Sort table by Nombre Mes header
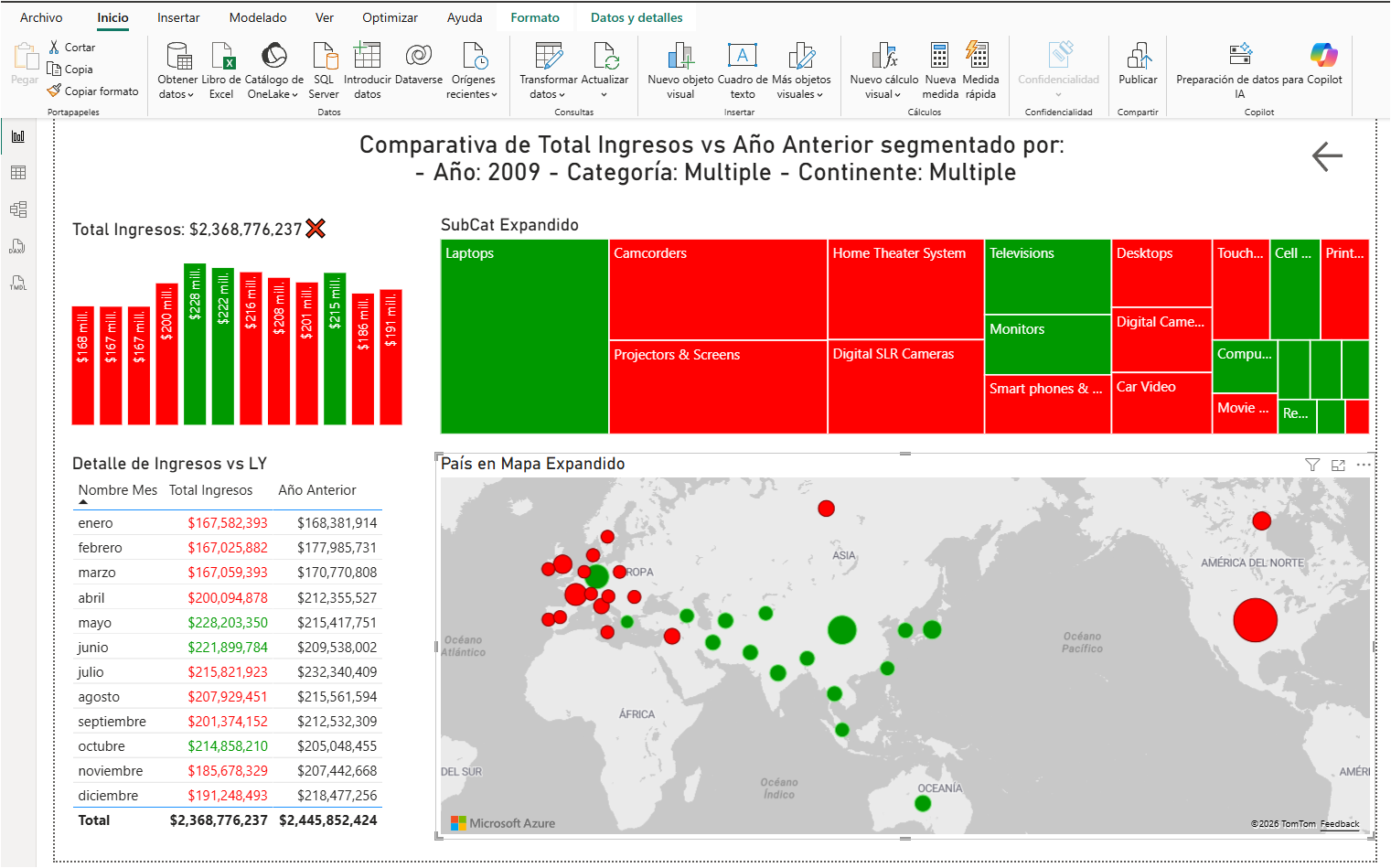Image resolution: width=1391 pixels, height=868 pixels. pyautogui.click(x=118, y=490)
